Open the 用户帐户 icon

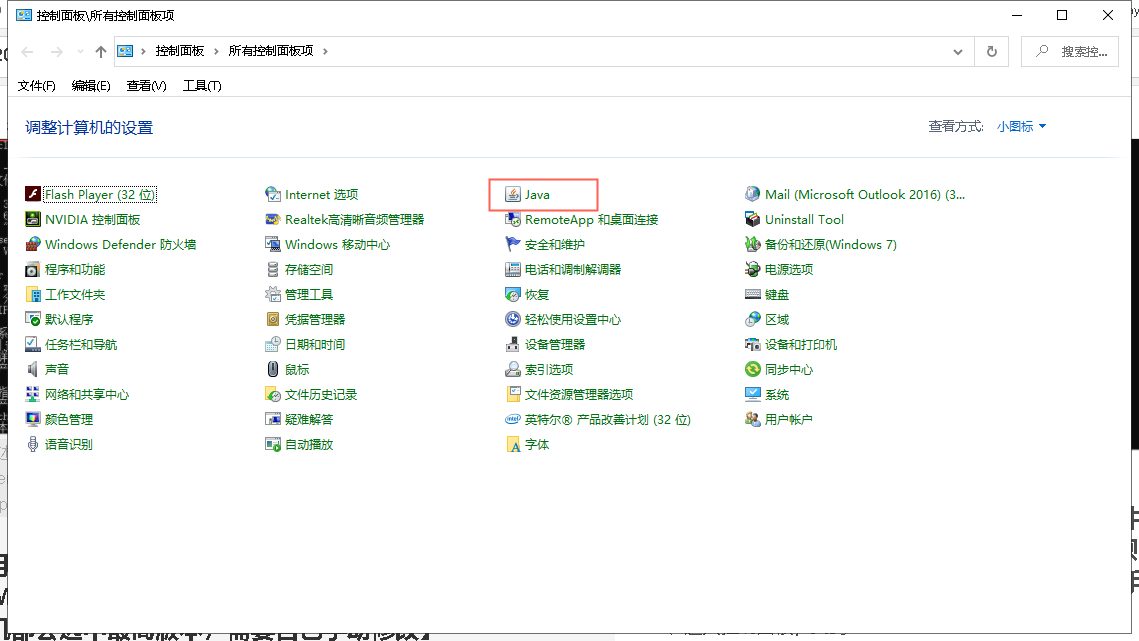753,419
